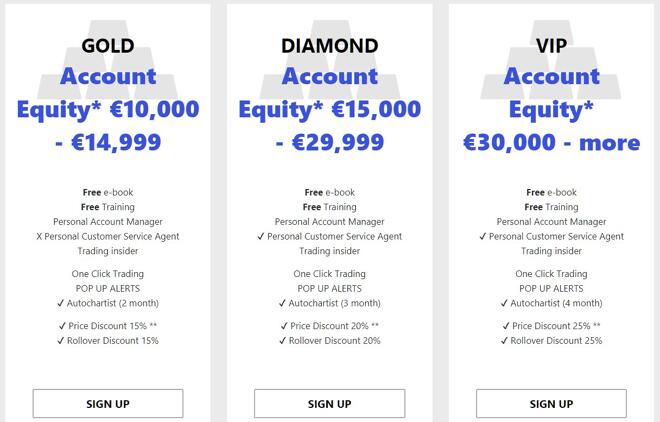Click the VIP account SIGN UP button
The width and height of the screenshot is (660, 422).
[551, 403]
